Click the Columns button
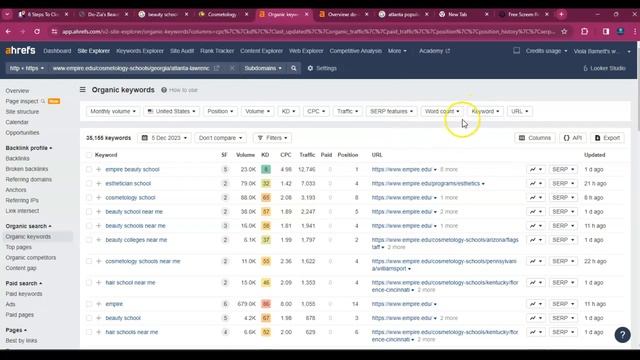Screen dimensions: 640x360 [535, 138]
